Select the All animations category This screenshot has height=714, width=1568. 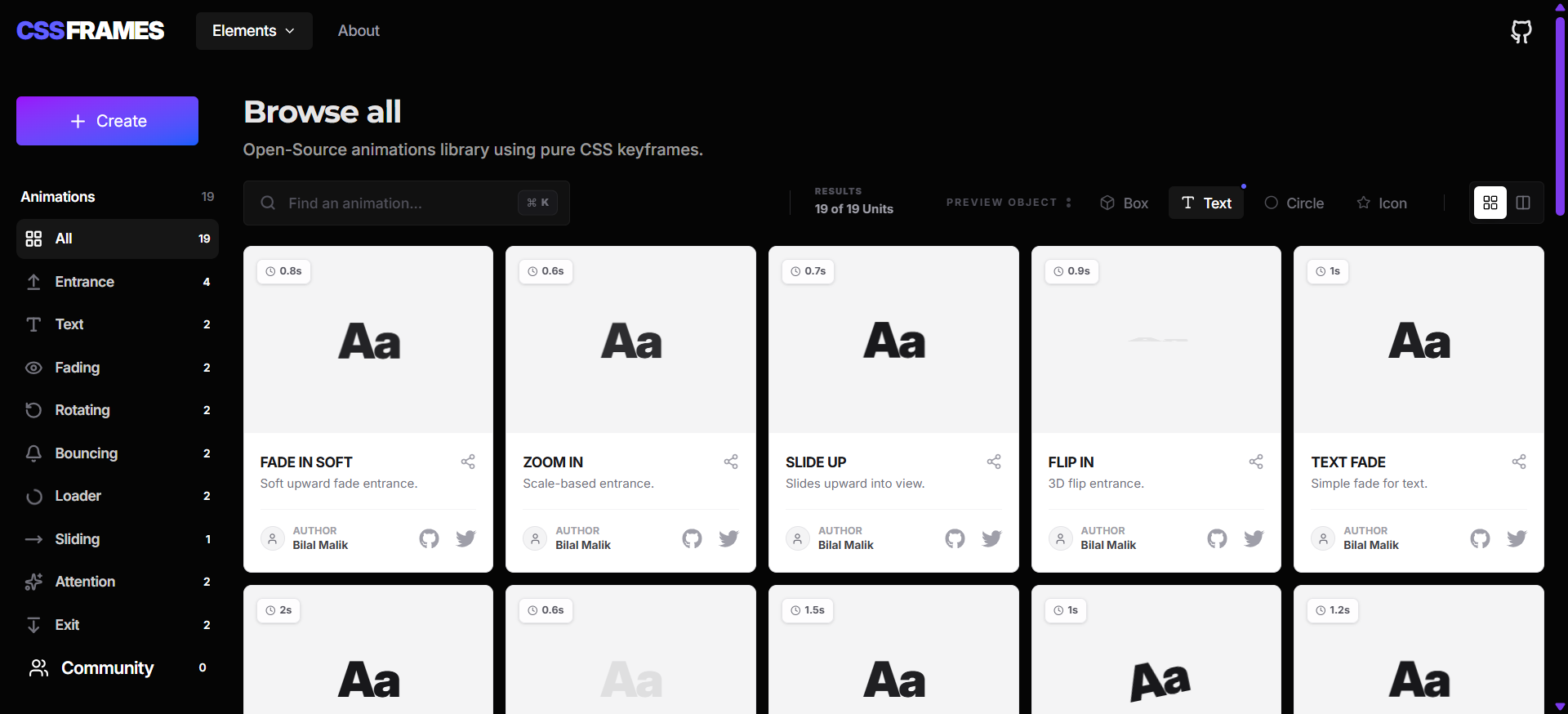tap(118, 239)
